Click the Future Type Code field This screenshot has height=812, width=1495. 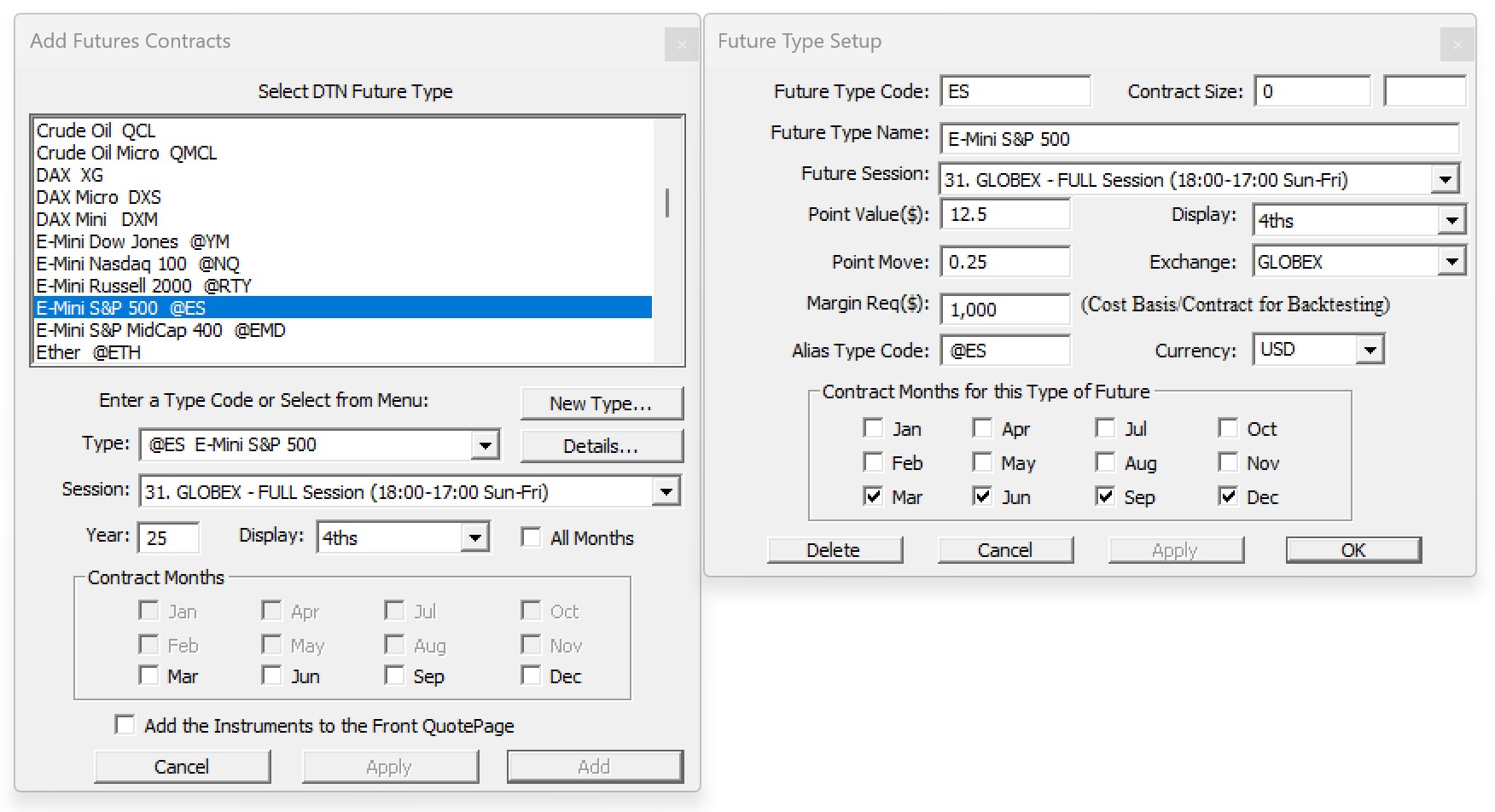tap(1015, 91)
